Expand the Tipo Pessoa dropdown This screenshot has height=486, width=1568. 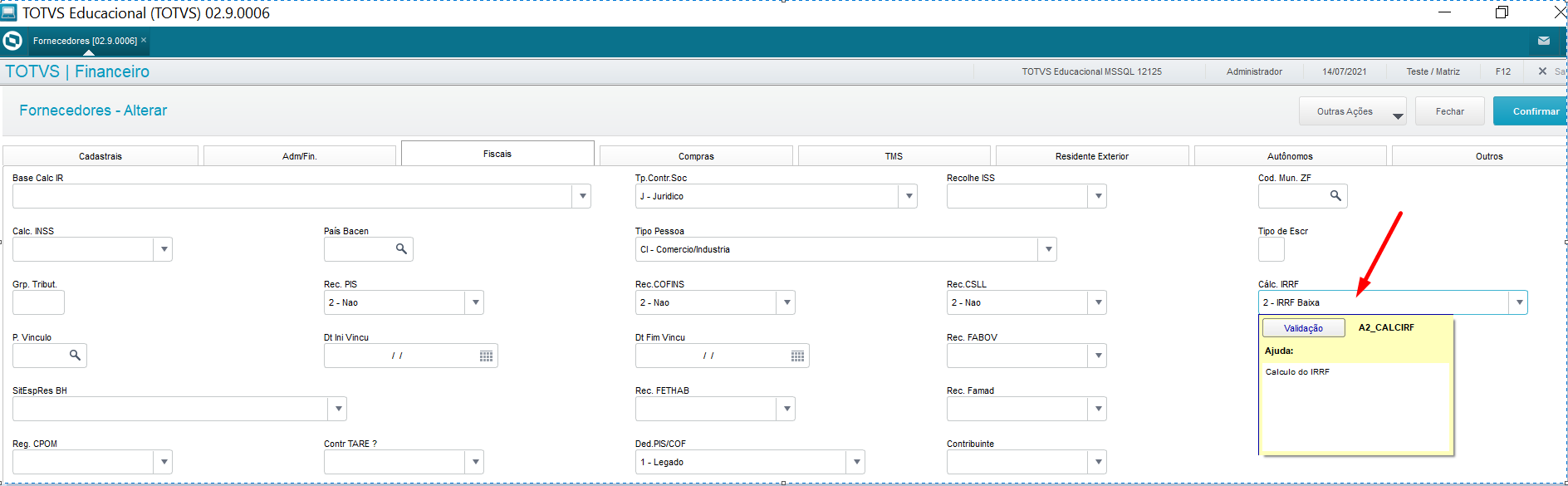tap(1048, 249)
